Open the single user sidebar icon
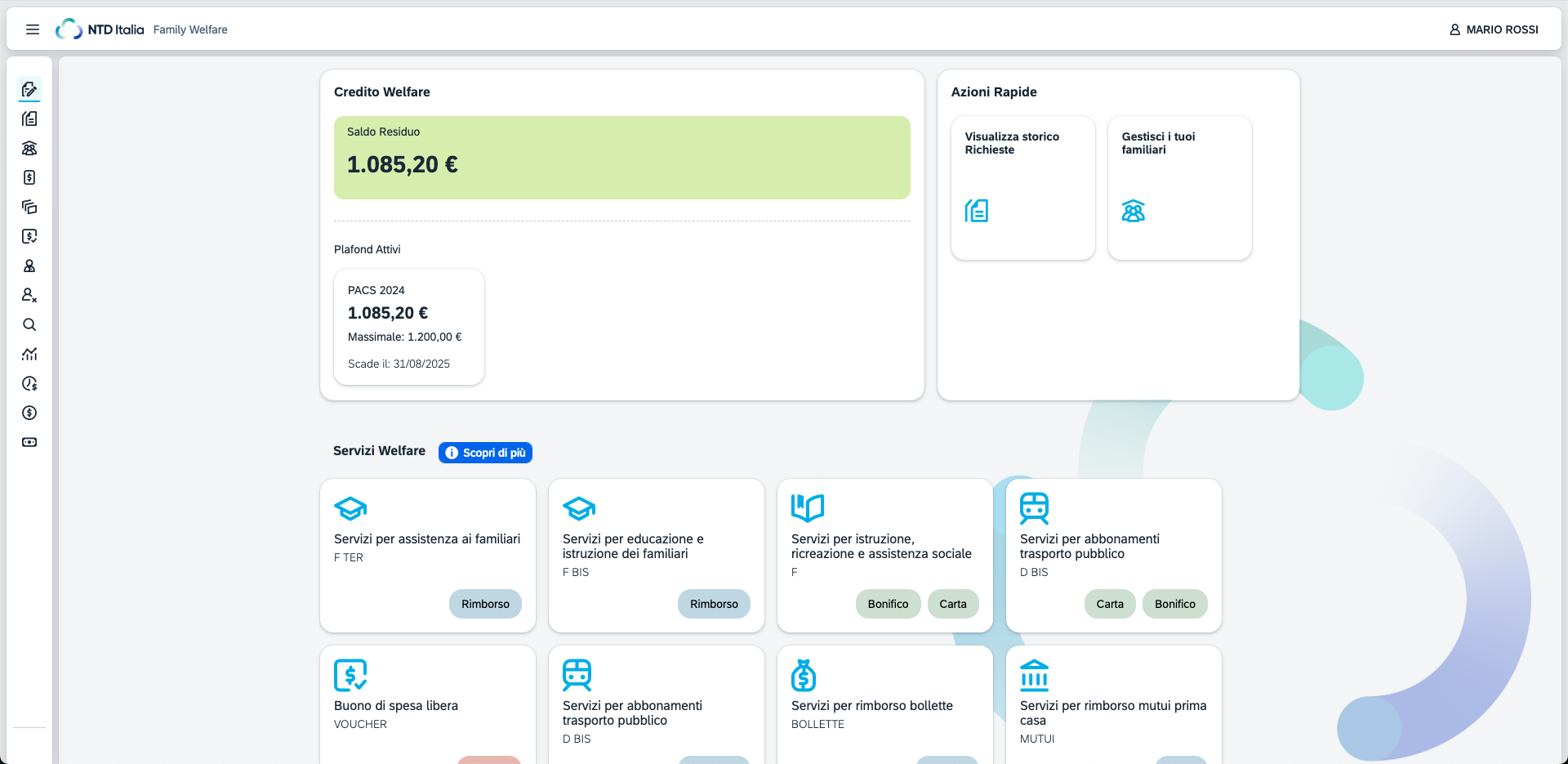Screen dimensions: 1568x764 point(29,266)
